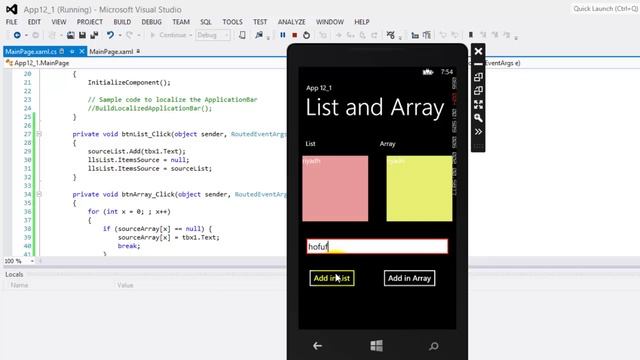Click the bookmark toolbar icon

pos(471,36)
